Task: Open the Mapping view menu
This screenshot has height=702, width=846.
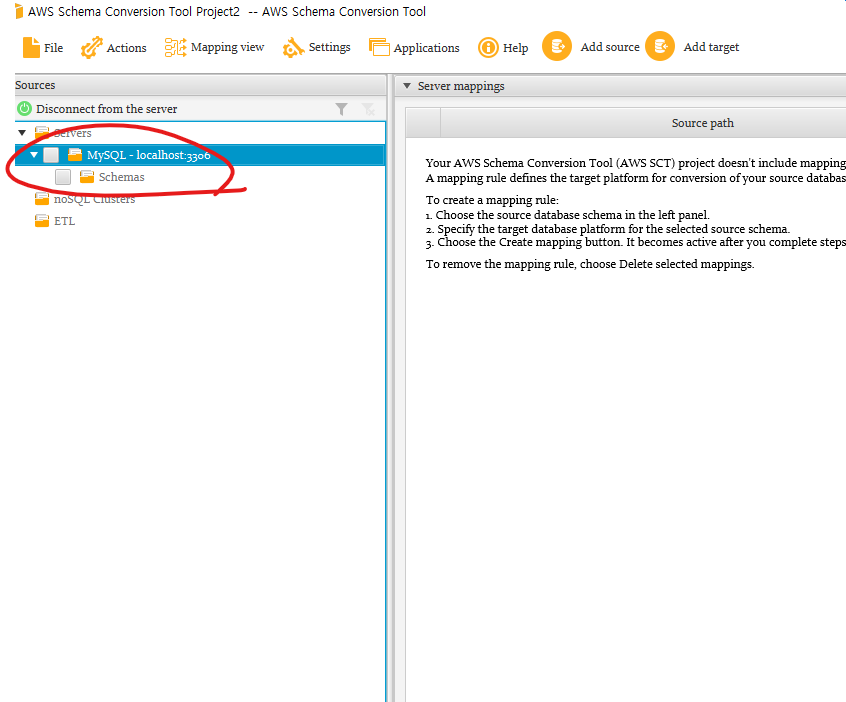Action: 214,47
